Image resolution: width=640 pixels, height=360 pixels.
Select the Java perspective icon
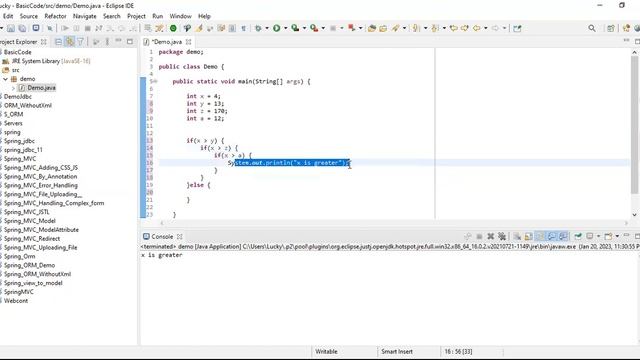[x=626, y=28]
